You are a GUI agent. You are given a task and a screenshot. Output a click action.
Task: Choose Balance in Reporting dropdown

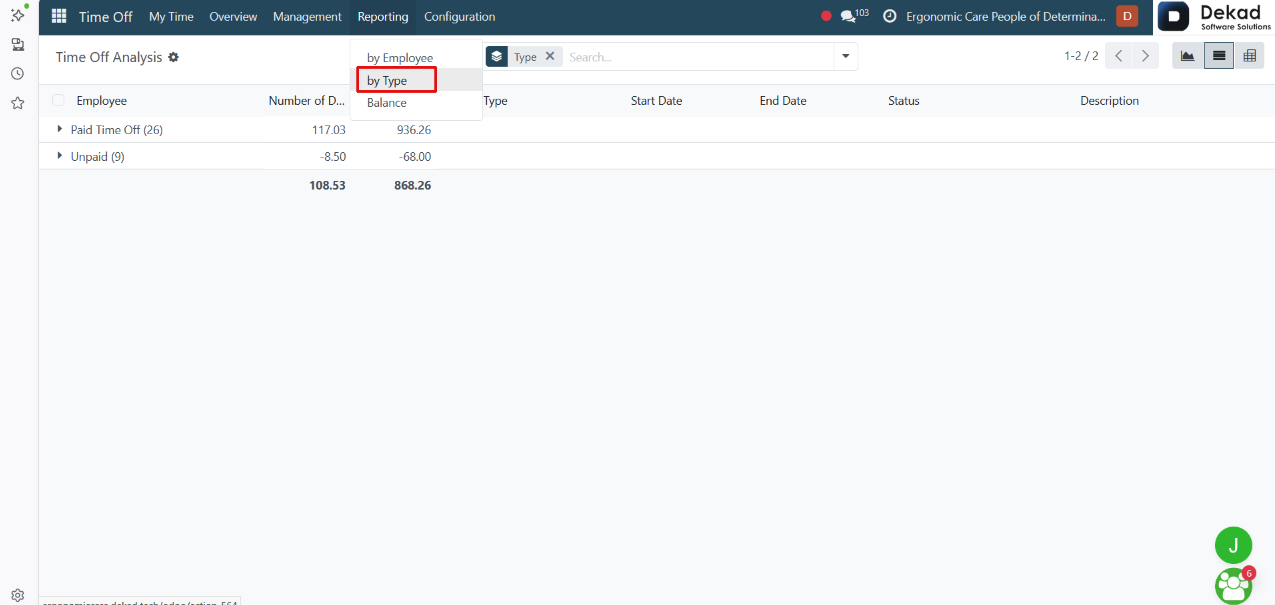pyautogui.click(x=387, y=103)
